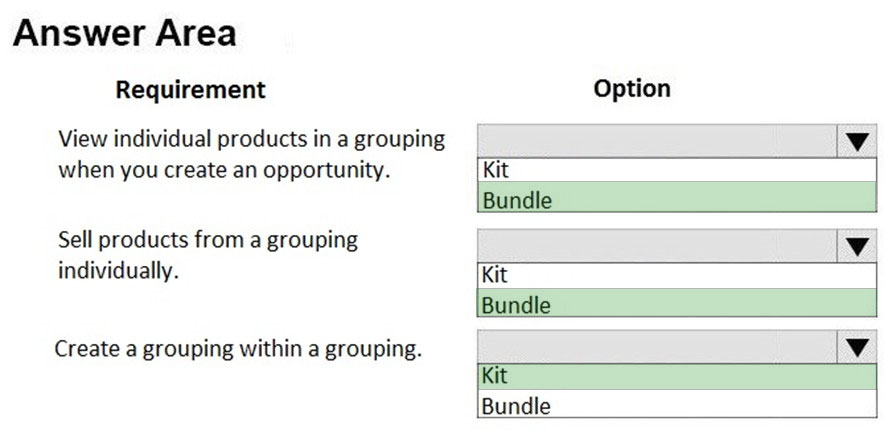Pick Bundle for the sell products individually requirement
The image size is (884, 433).
click(676, 304)
